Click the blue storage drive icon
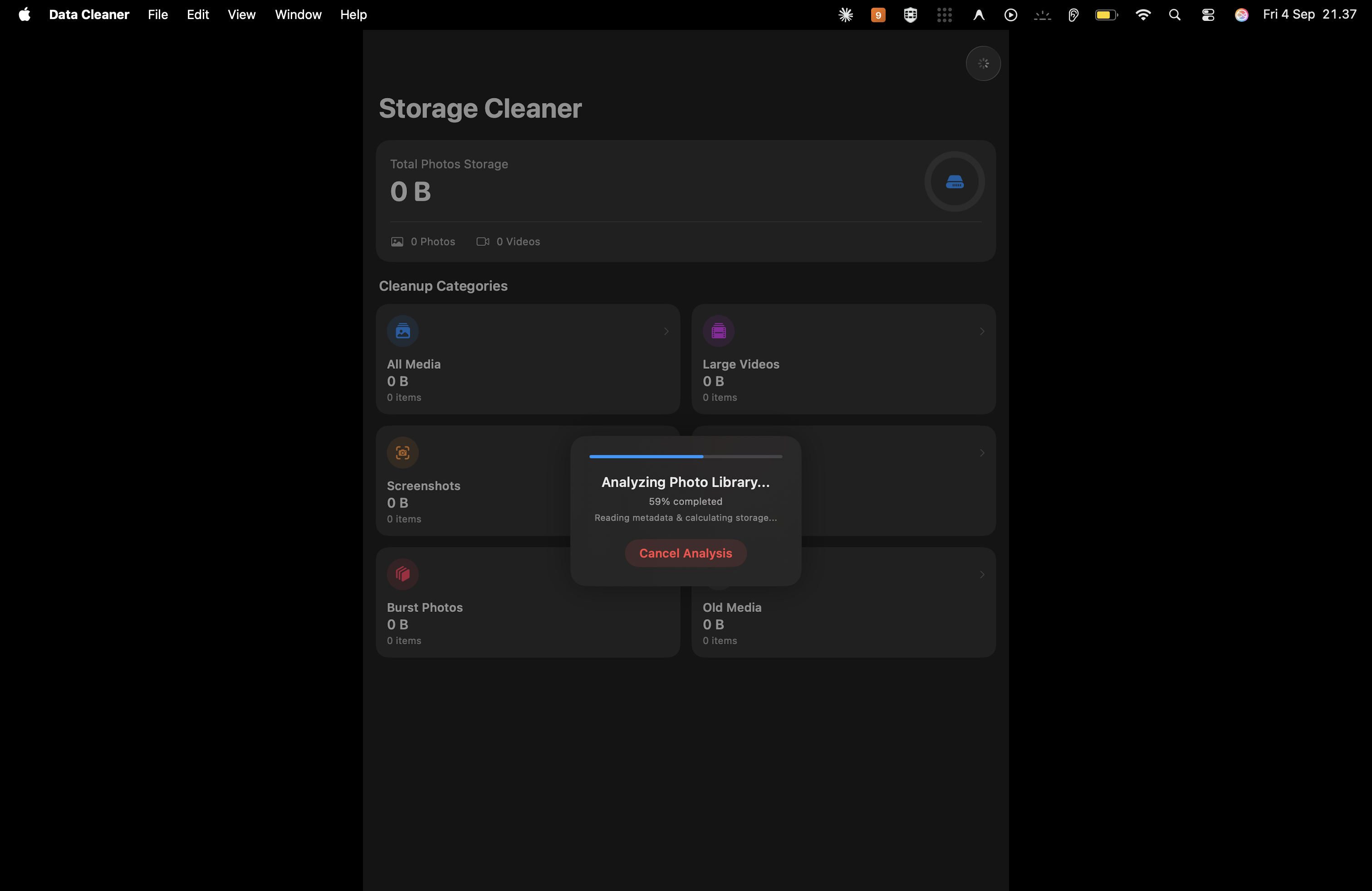This screenshot has width=1372, height=891. [x=955, y=182]
